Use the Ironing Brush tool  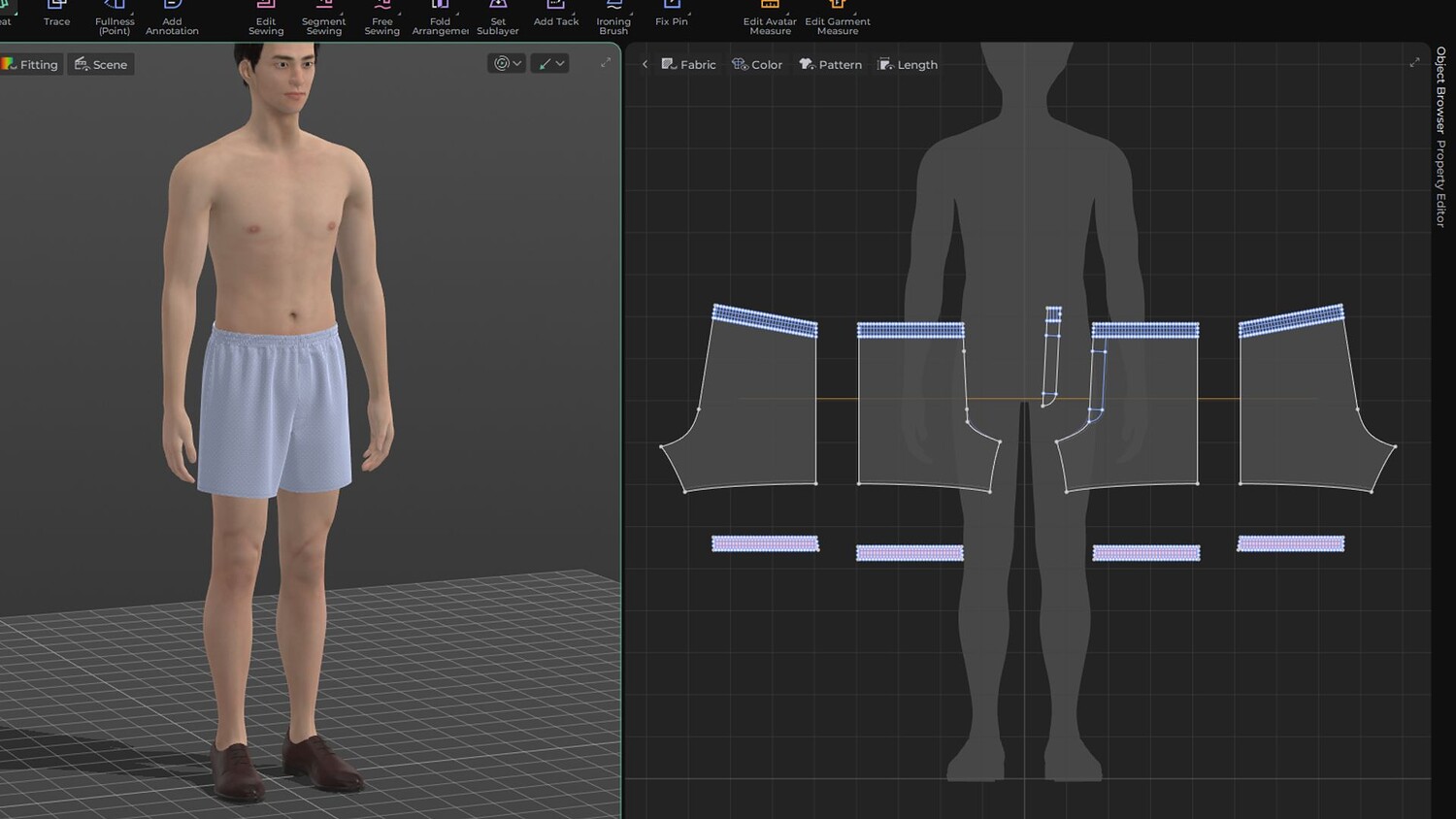pyautogui.click(x=613, y=18)
